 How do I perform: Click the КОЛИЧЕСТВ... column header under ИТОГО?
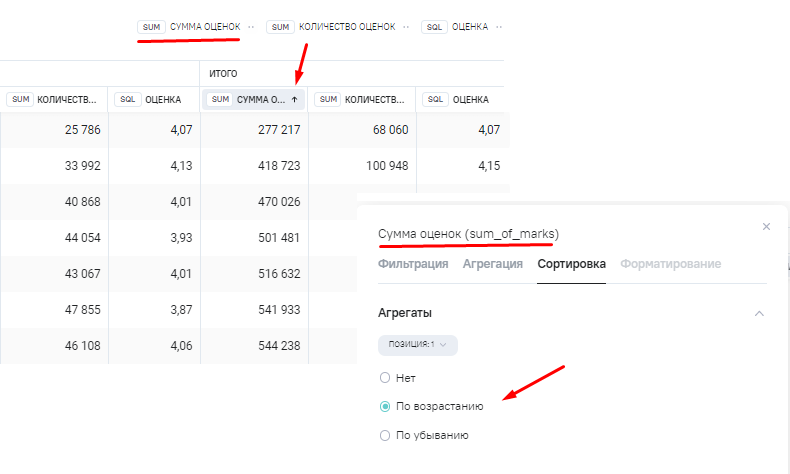362,100
